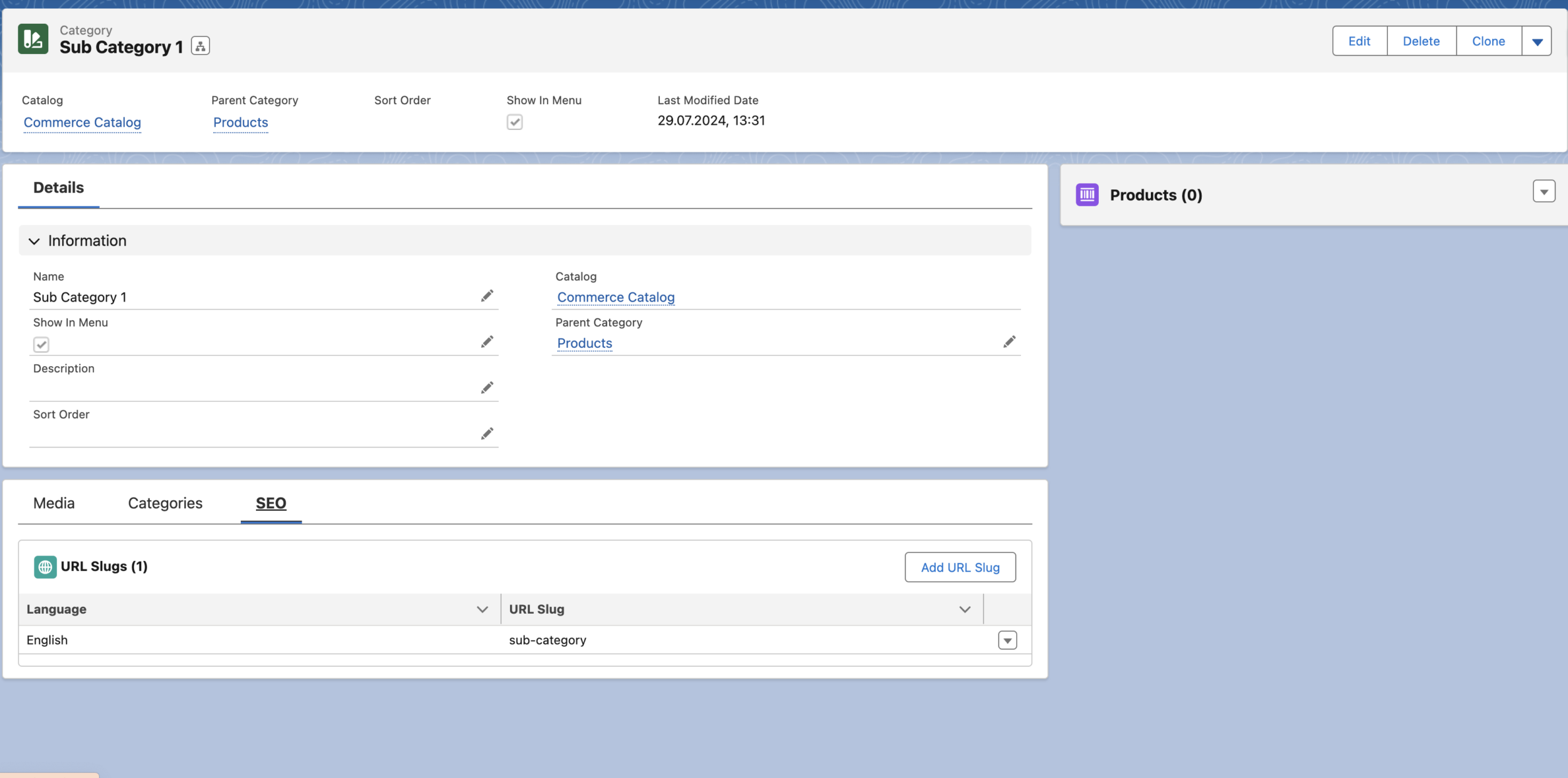
Task: Switch to the Media tab
Action: click(54, 503)
